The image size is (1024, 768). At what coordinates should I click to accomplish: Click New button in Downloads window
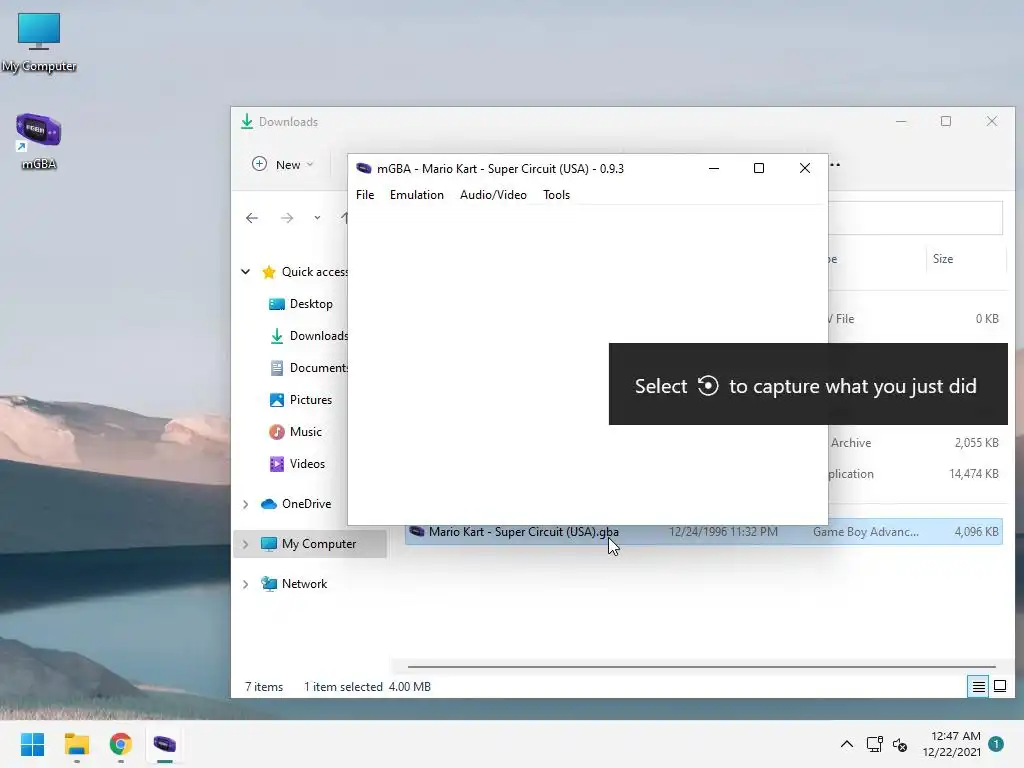click(282, 165)
